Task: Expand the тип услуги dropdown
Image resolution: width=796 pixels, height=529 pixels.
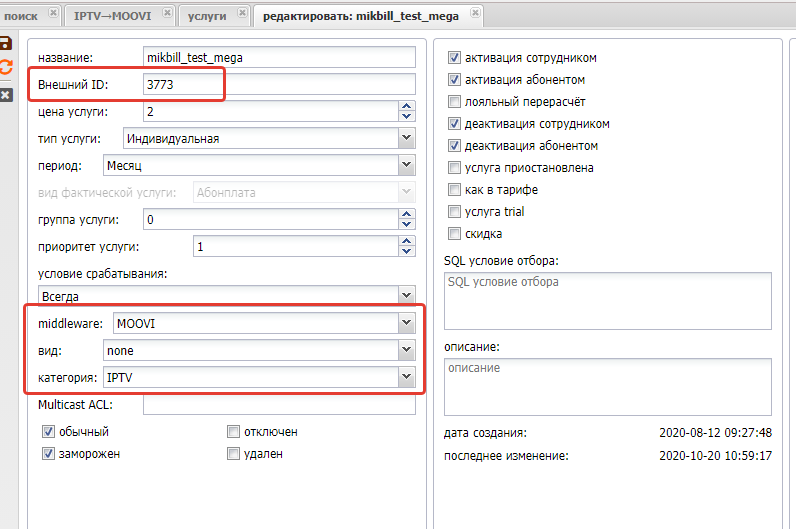Action: pos(405,138)
